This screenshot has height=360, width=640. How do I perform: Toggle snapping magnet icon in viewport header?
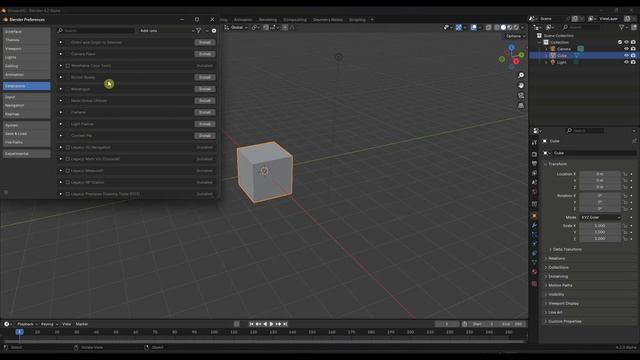click(266, 27)
